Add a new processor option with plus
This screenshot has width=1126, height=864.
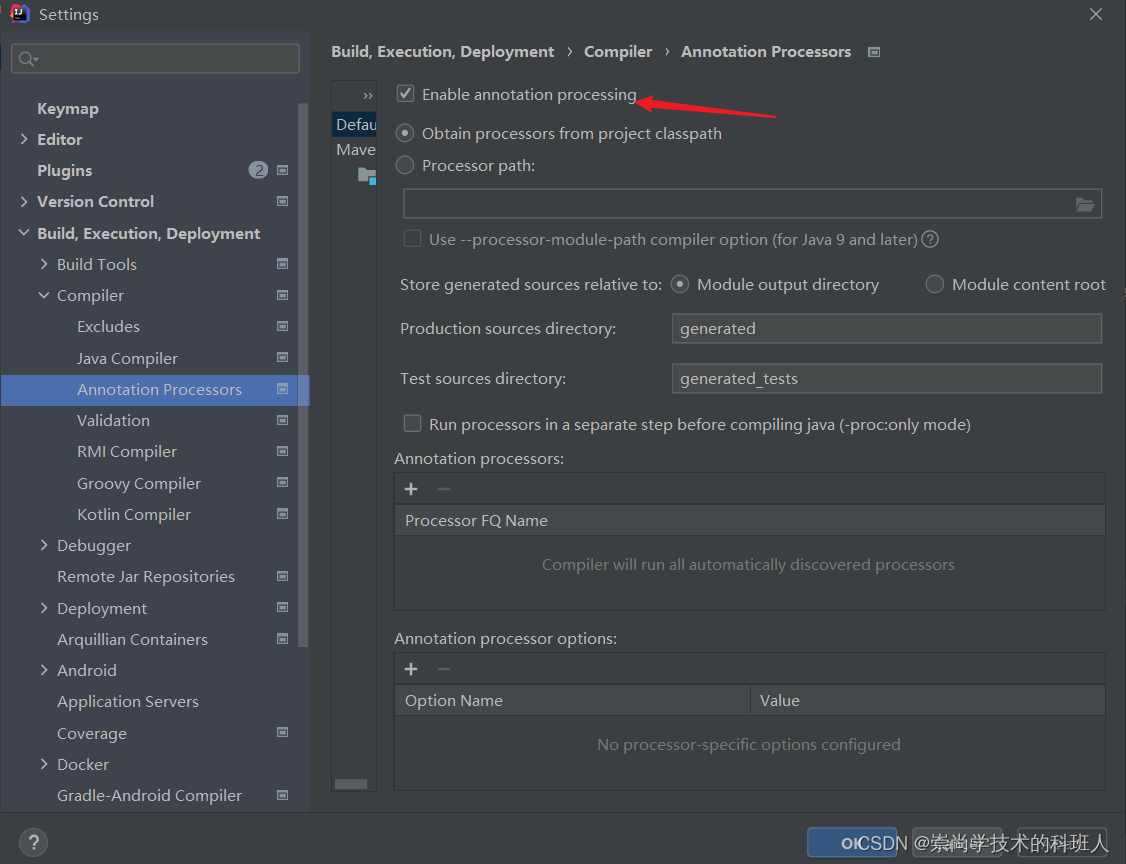pyautogui.click(x=411, y=669)
